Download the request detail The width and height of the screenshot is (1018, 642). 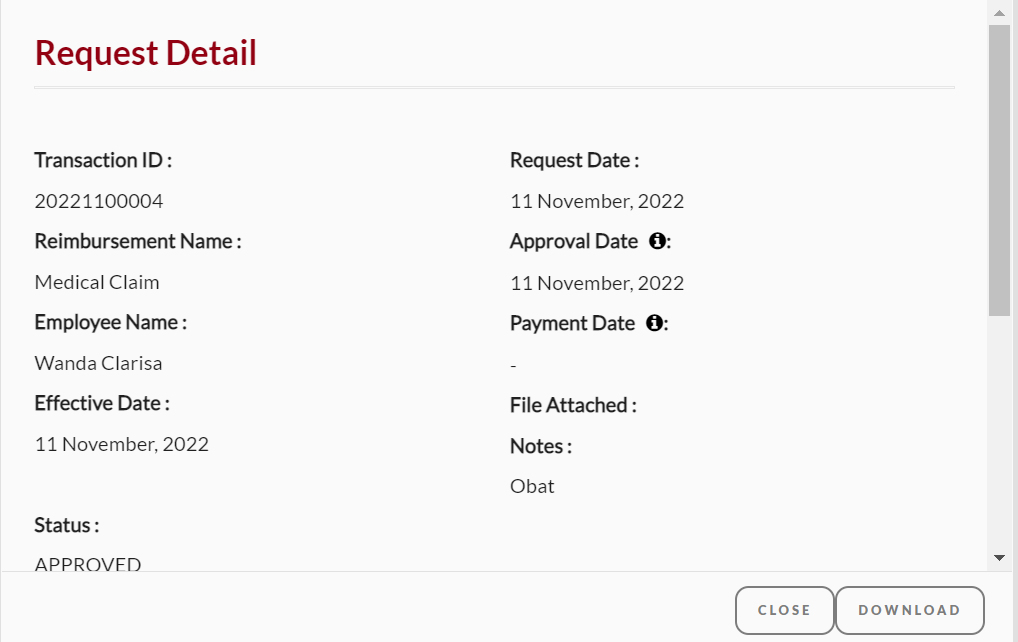[x=910, y=610]
